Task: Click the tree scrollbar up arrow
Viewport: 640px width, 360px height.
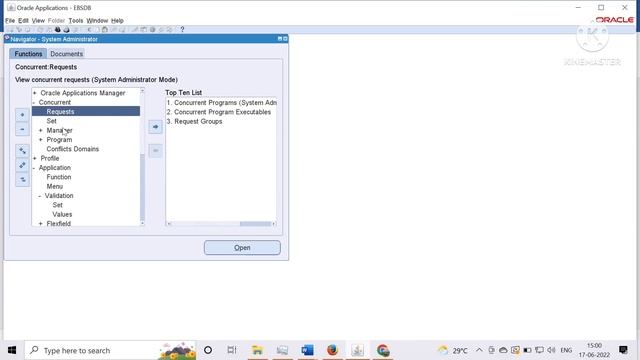Action: point(142,90)
